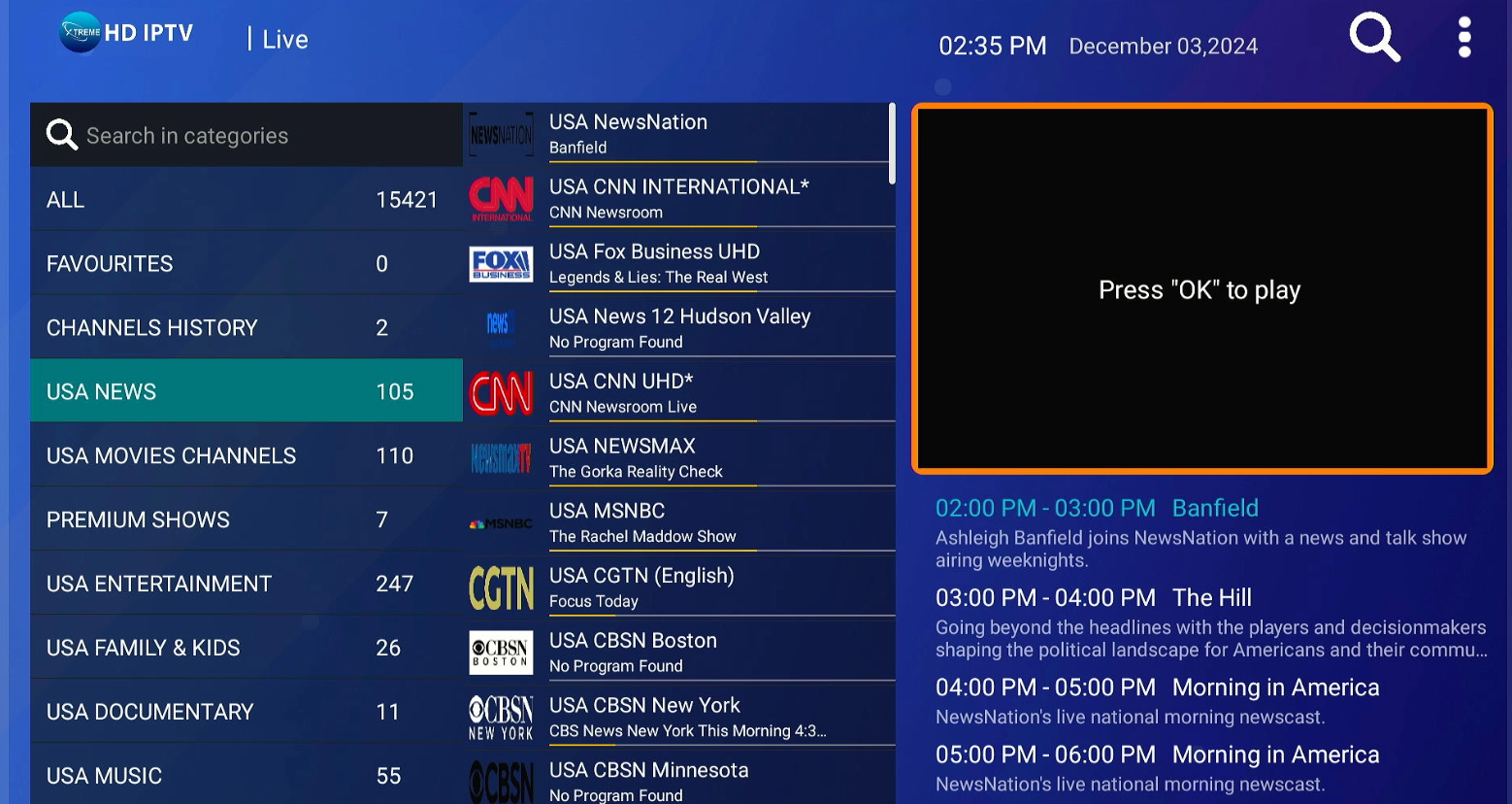Play USA News 12 Hudson Valley
Image resolution: width=1512 pixels, height=804 pixels.
pos(679,328)
